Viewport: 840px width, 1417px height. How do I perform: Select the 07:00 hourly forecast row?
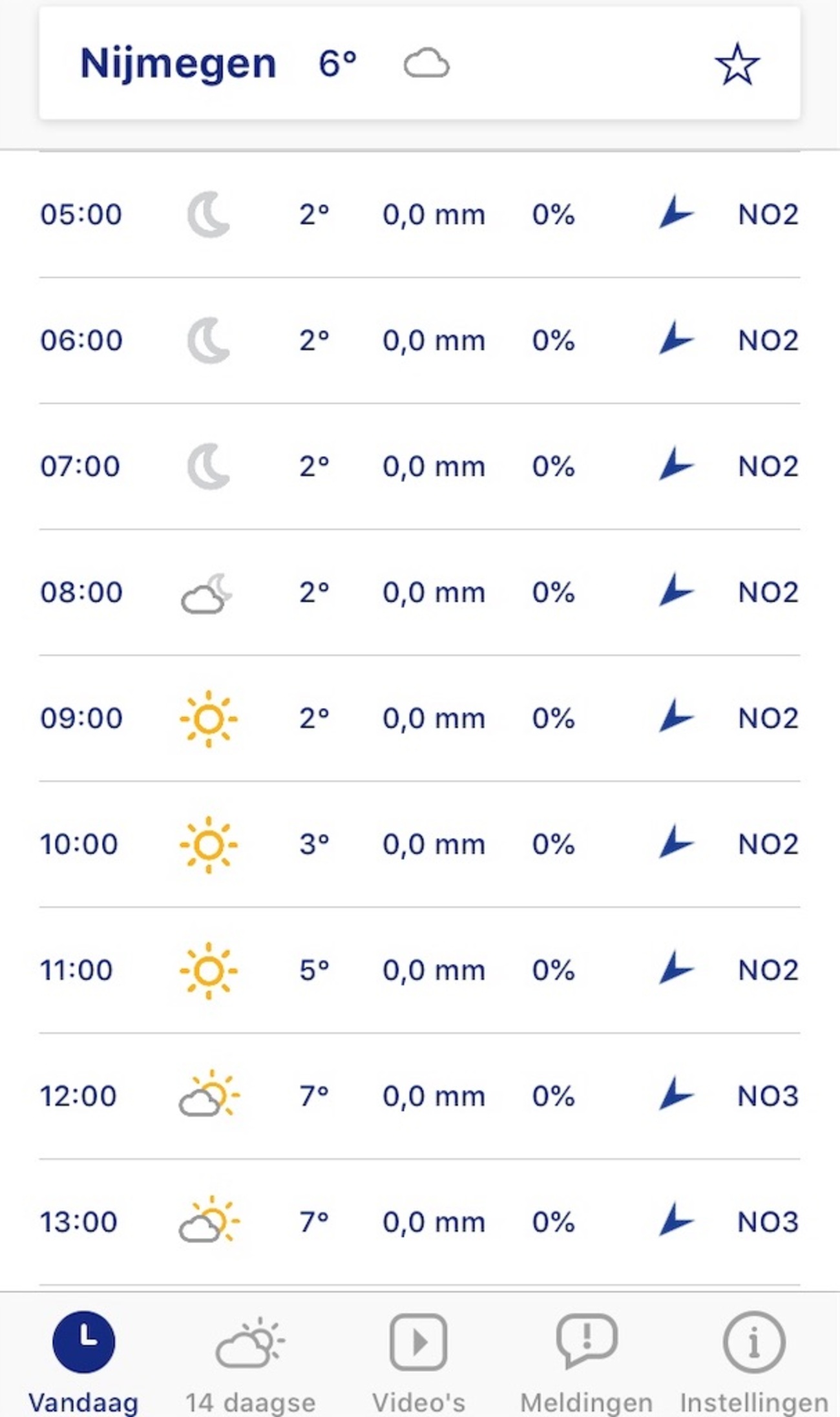[419, 467]
